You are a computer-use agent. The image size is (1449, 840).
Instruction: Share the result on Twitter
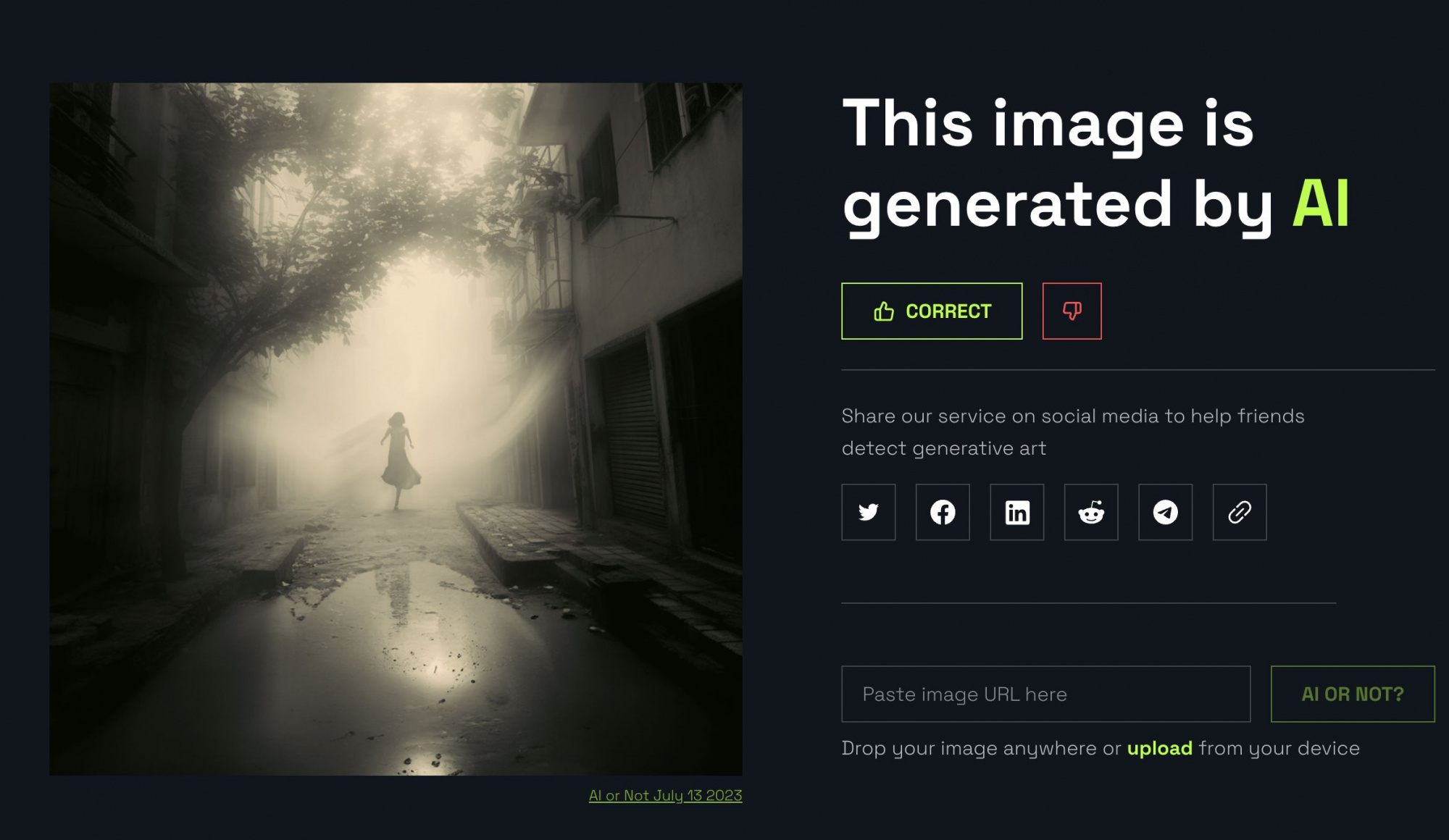coord(868,512)
